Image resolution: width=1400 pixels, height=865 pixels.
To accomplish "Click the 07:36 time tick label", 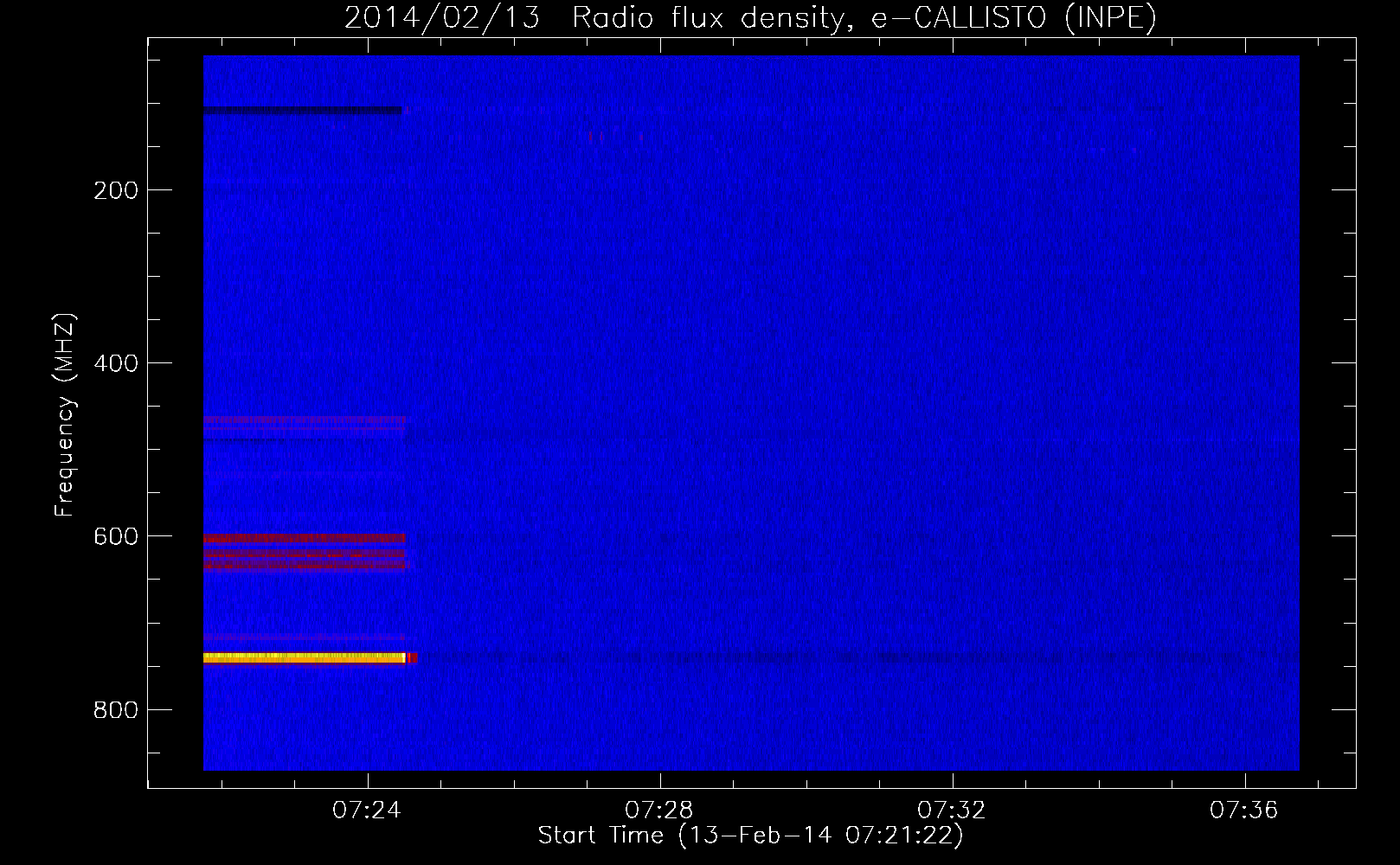I will (1244, 811).
